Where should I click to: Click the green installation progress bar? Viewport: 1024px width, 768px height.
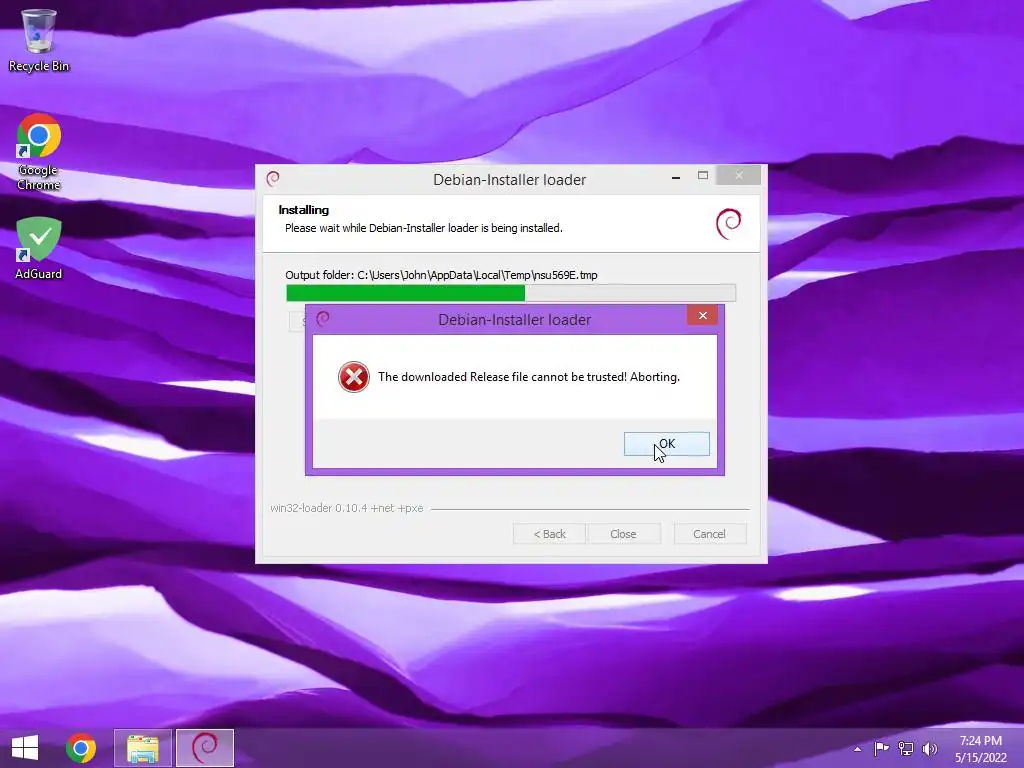coord(511,293)
